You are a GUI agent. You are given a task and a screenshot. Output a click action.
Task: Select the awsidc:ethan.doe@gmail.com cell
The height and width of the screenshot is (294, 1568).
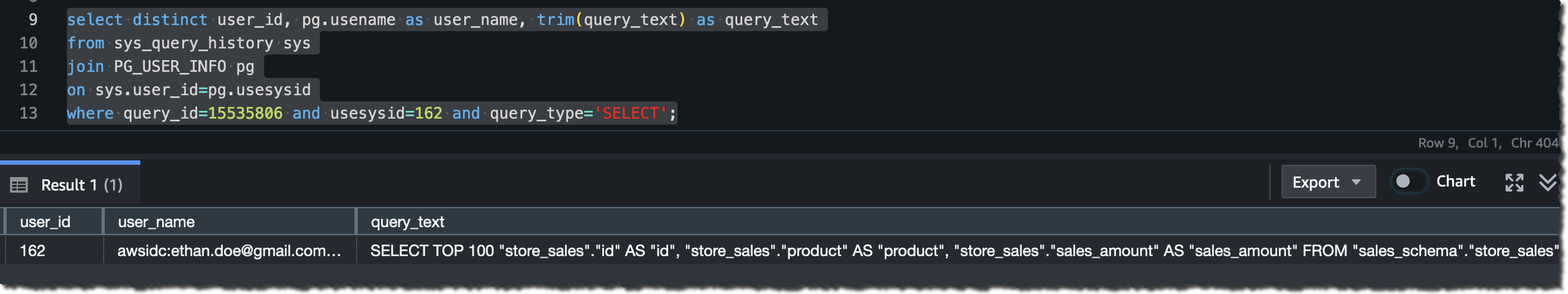point(230,250)
